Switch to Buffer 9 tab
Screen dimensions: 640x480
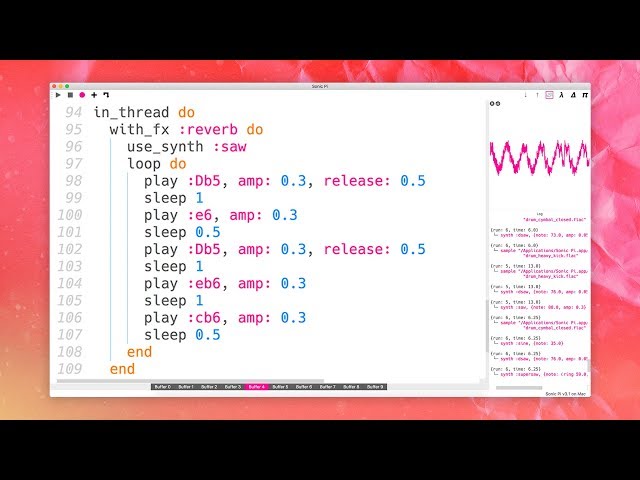[x=375, y=387]
